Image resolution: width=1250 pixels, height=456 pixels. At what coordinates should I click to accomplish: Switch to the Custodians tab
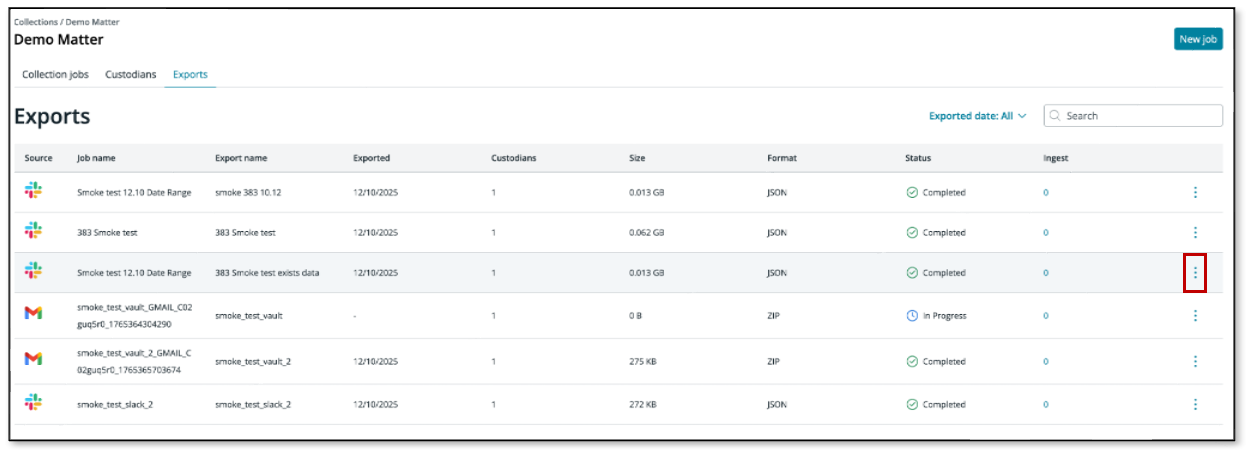click(x=131, y=75)
